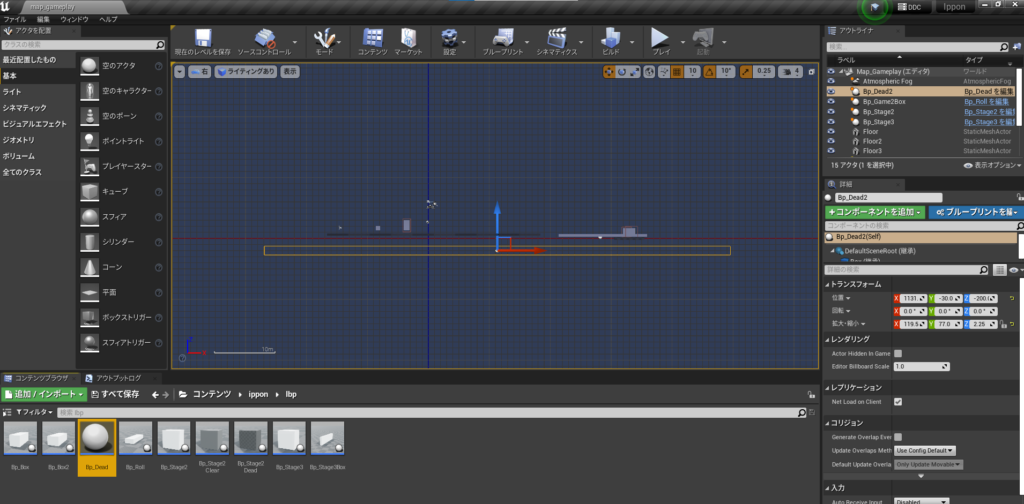The width and height of the screenshot is (1024, 504).
Task: Open the Update Overlaps Method dropdown
Action: point(925,450)
